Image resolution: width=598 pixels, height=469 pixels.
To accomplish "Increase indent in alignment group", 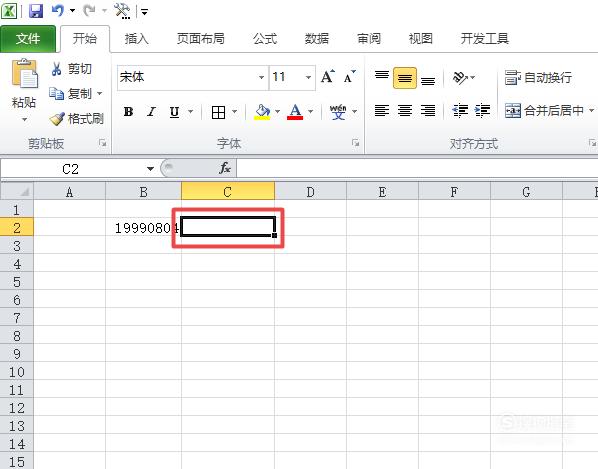I will coord(482,111).
